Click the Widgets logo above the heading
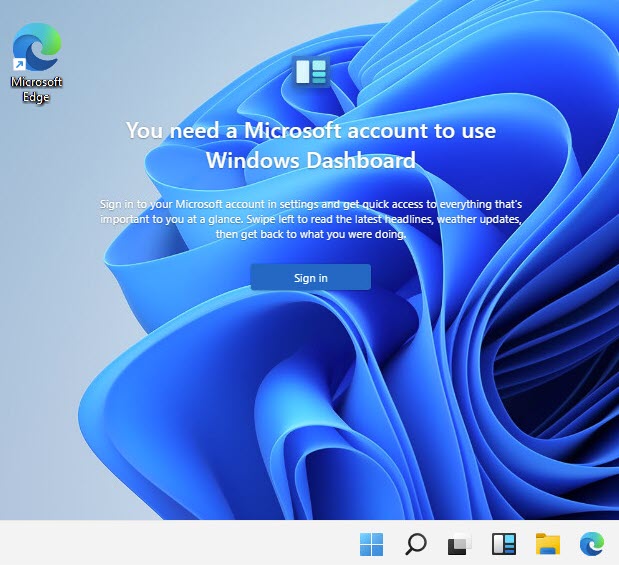 click(x=311, y=72)
